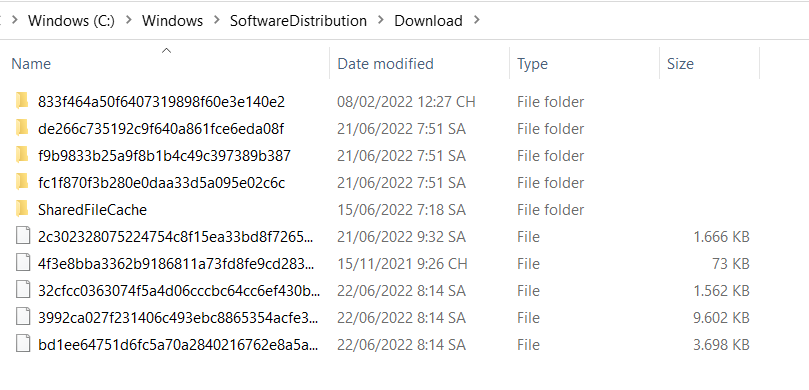Toggle sort direction arrow above Name column
Screen dimensions: 809x390
pos(166,51)
